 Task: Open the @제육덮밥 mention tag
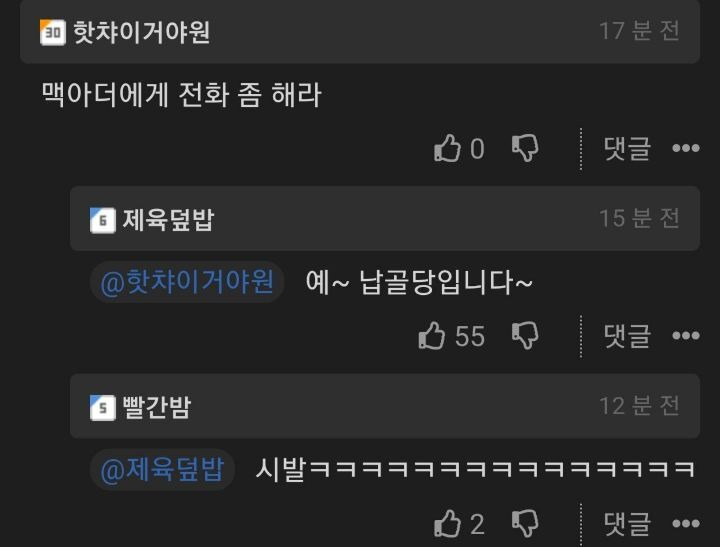tap(163, 469)
